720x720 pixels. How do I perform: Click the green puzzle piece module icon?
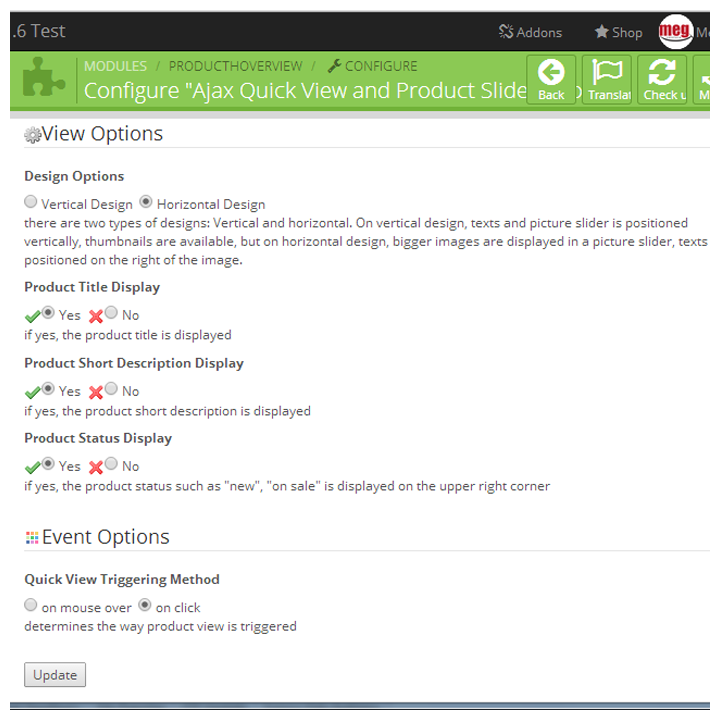tap(44, 77)
